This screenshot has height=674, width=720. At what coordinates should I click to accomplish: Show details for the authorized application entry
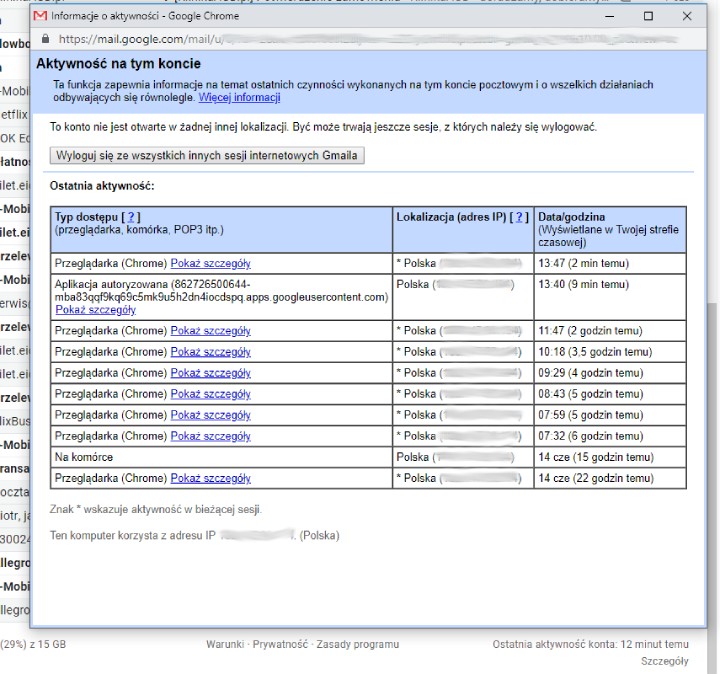(x=95, y=310)
